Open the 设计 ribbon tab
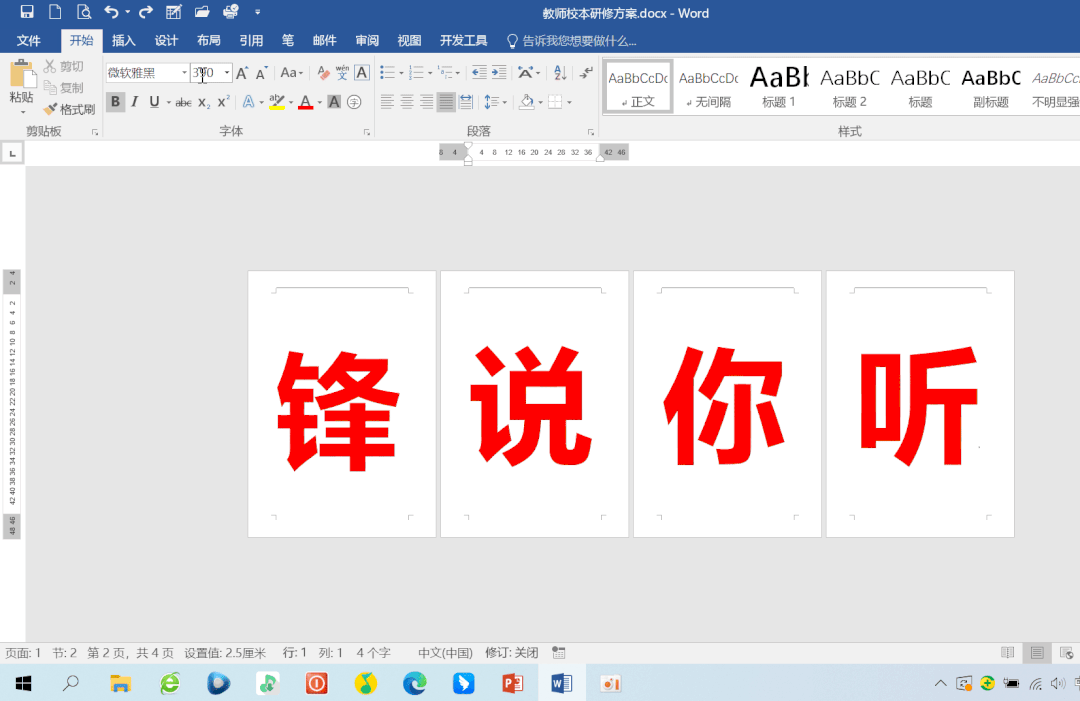The height and width of the screenshot is (701, 1080). 166,41
